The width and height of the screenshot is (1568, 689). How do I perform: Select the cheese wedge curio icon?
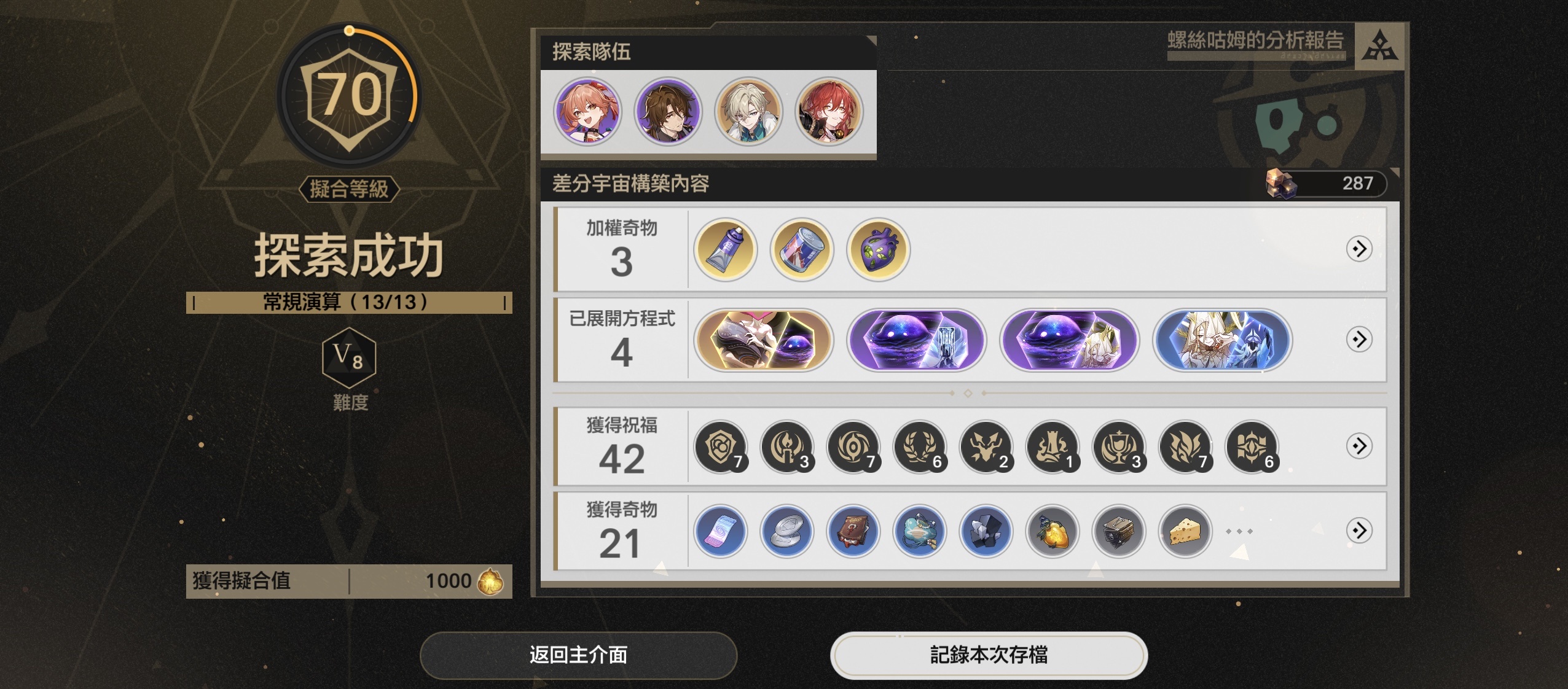pyautogui.click(x=1185, y=531)
